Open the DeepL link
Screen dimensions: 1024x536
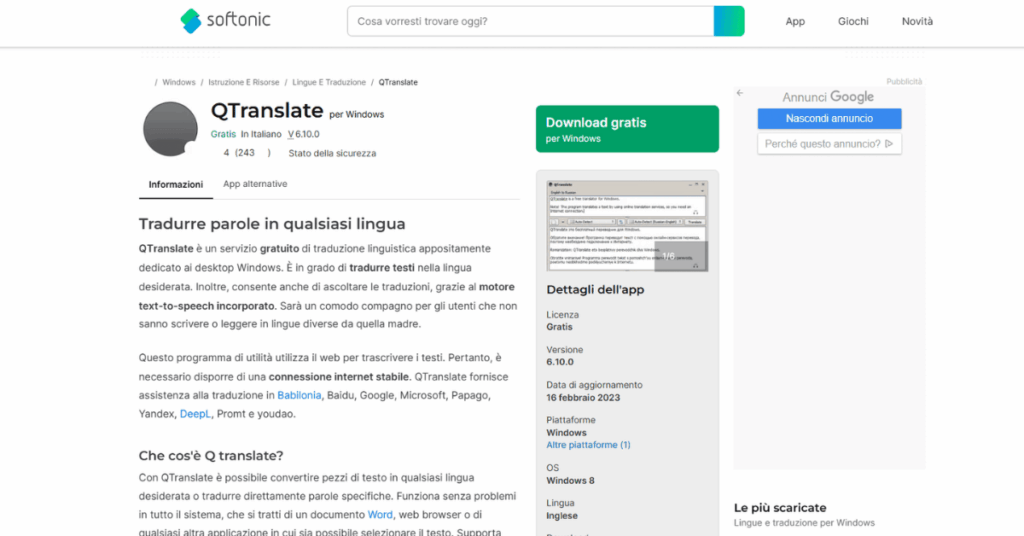(x=195, y=413)
